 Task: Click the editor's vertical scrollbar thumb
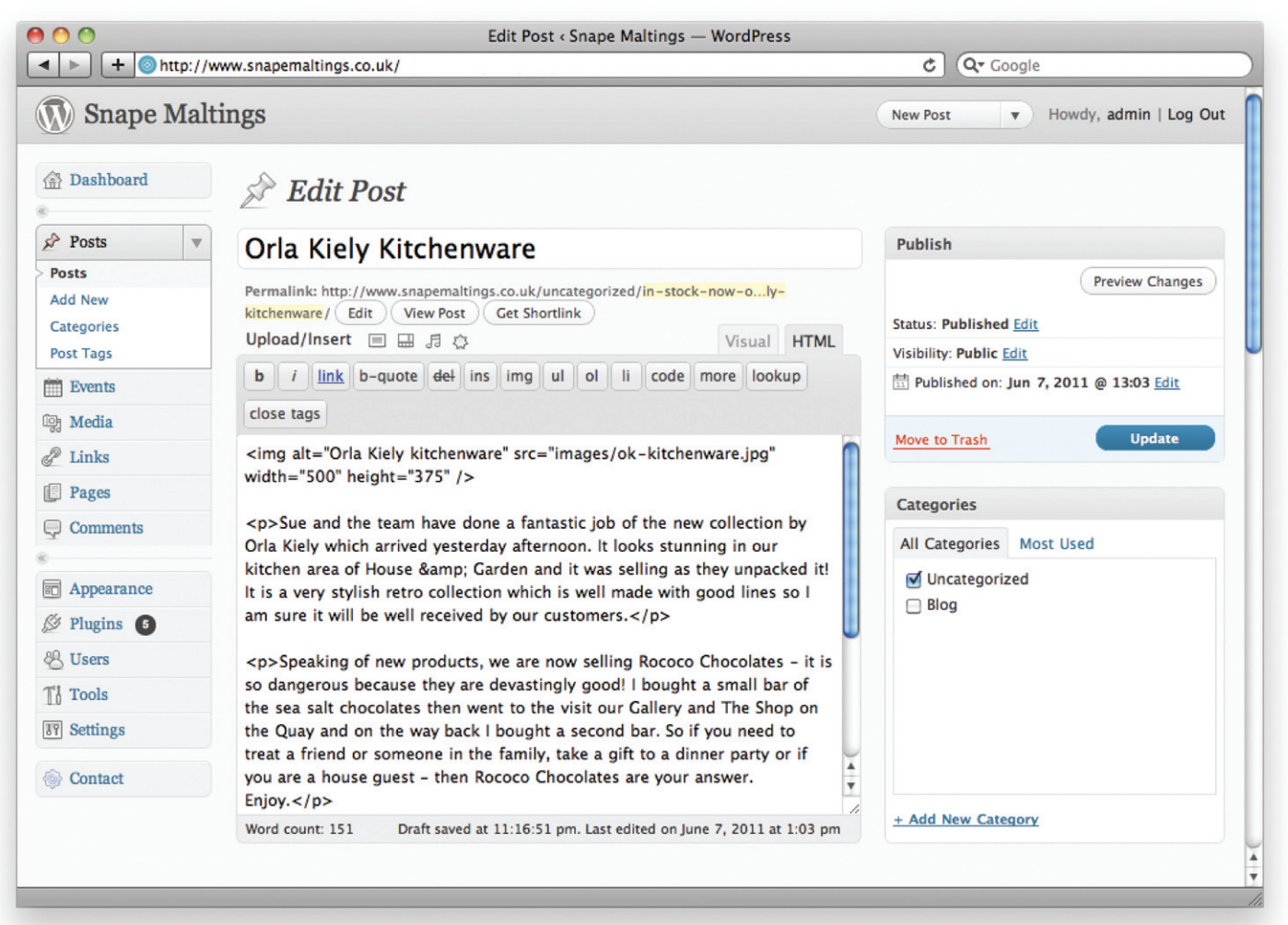pyautogui.click(x=851, y=539)
